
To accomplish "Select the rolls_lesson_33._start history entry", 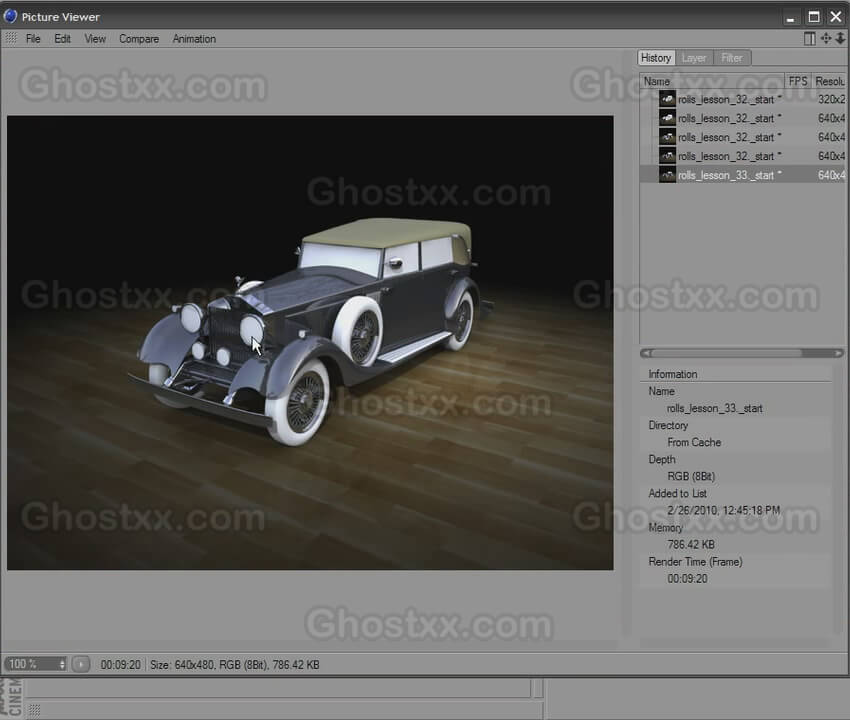I will (742, 175).
